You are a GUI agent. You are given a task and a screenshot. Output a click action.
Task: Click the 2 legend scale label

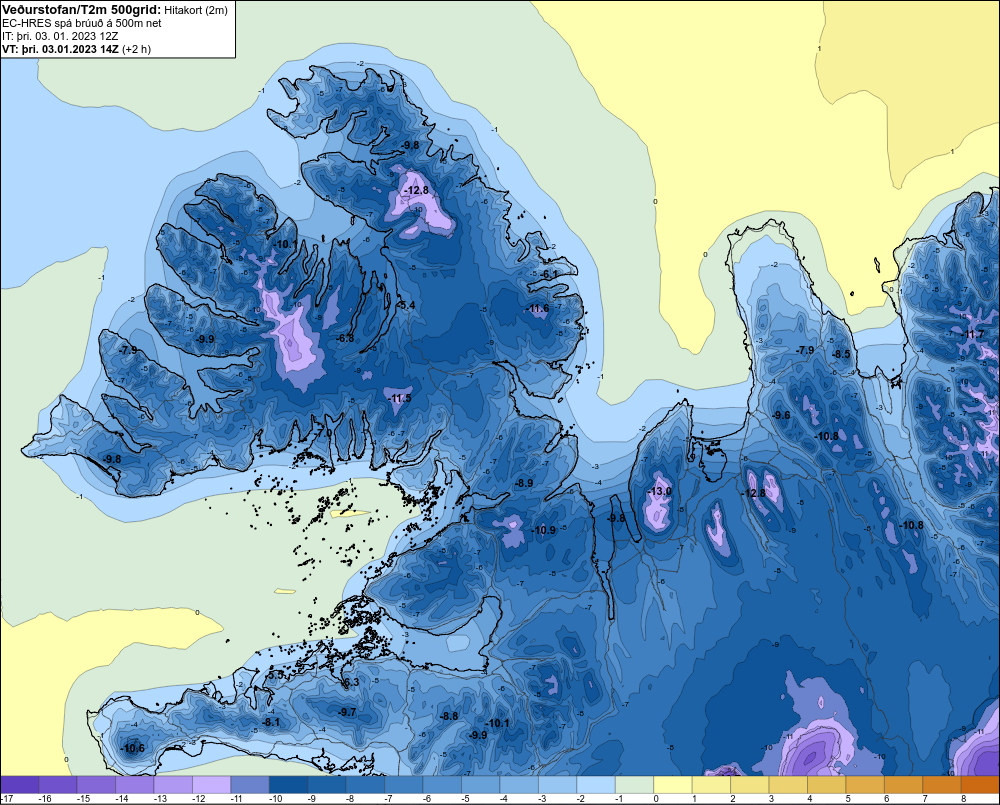click(x=733, y=799)
